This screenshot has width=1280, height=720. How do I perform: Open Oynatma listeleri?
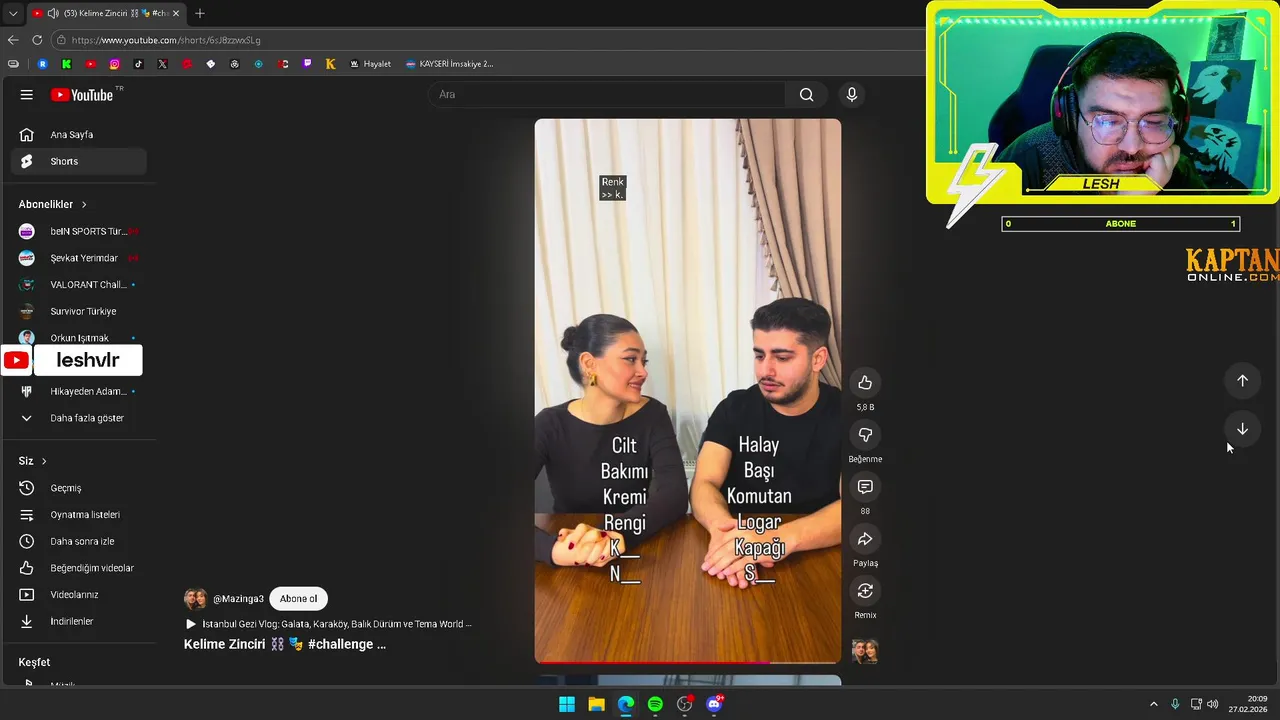pyautogui.click(x=79, y=515)
